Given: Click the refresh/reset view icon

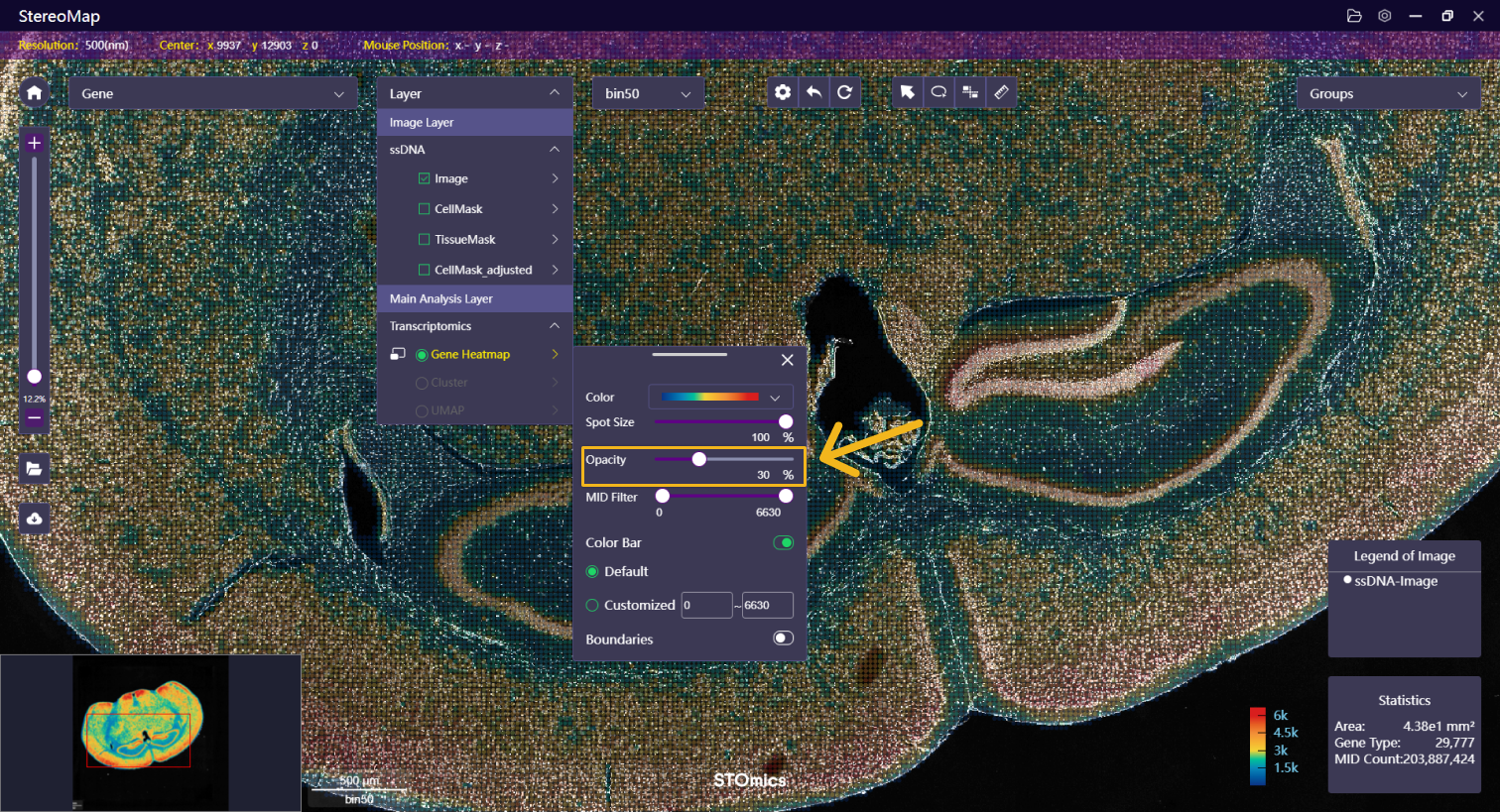Looking at the screenshot, I should point(844,92).
